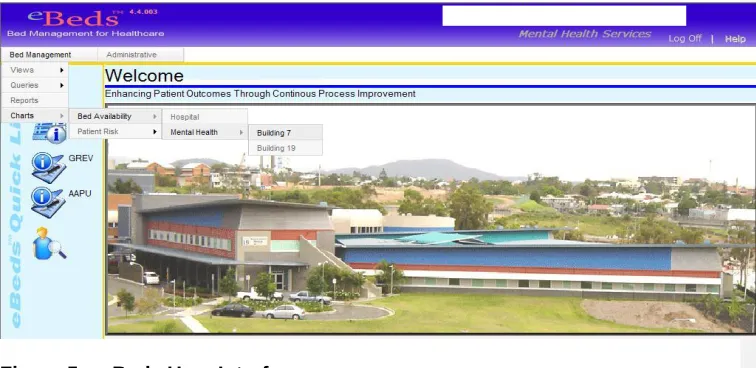Expand arrow beside Queries
Screen dimensions: 756x368
coord(62,85)
